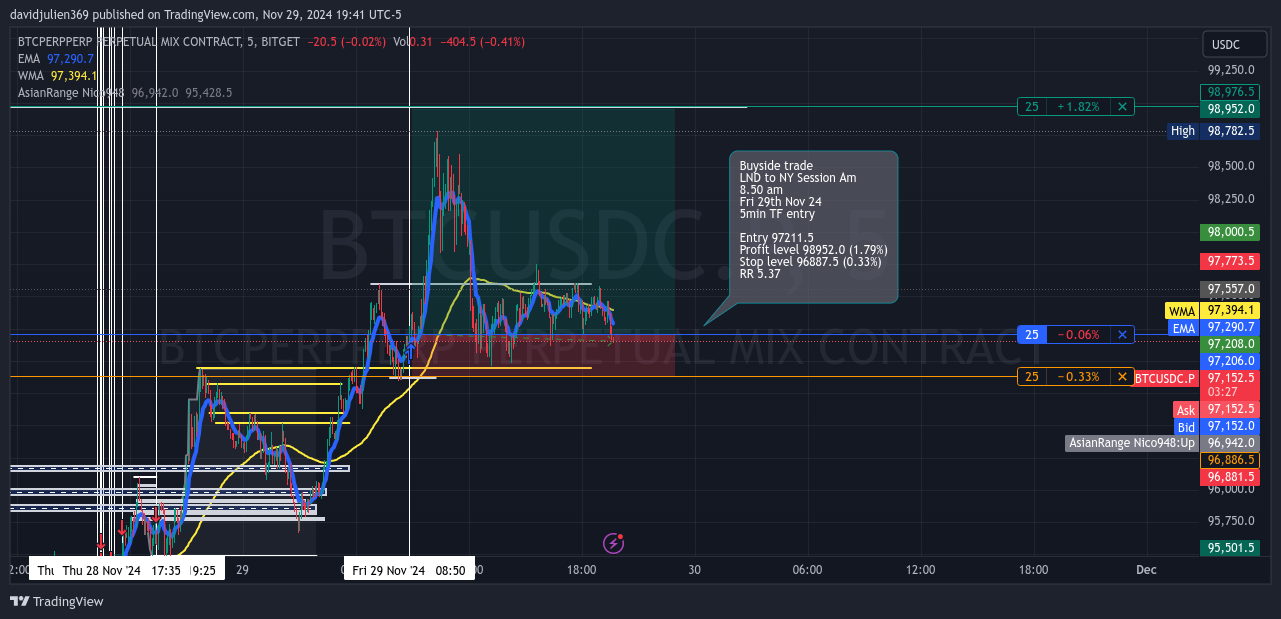This screenshot has width=1281, height=619.
Task: Click the 12:00 time axis label
Action: click(x=920, y=570)
